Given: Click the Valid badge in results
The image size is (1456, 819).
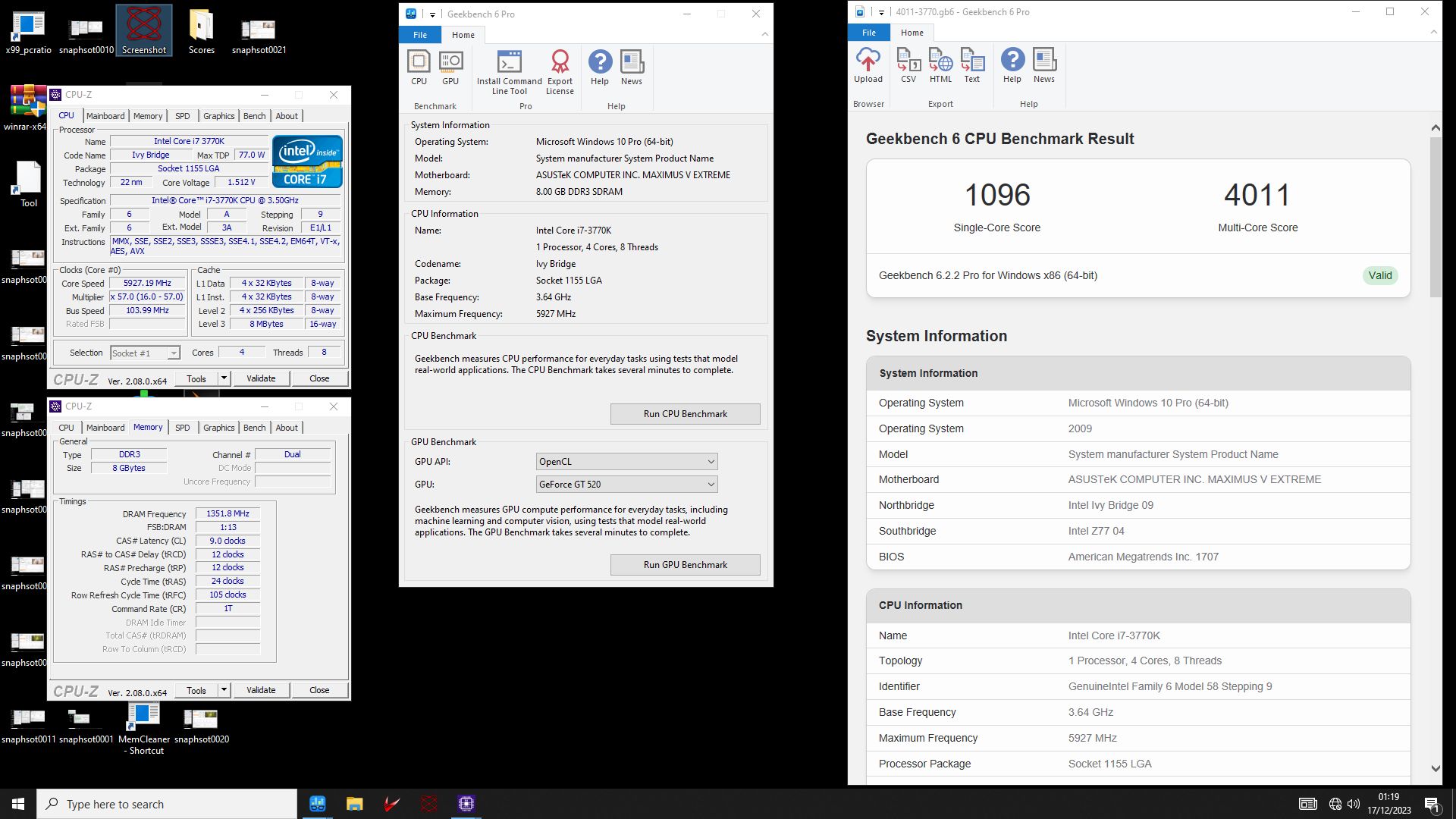Looking at the screenshot, I should [1379, 275].
